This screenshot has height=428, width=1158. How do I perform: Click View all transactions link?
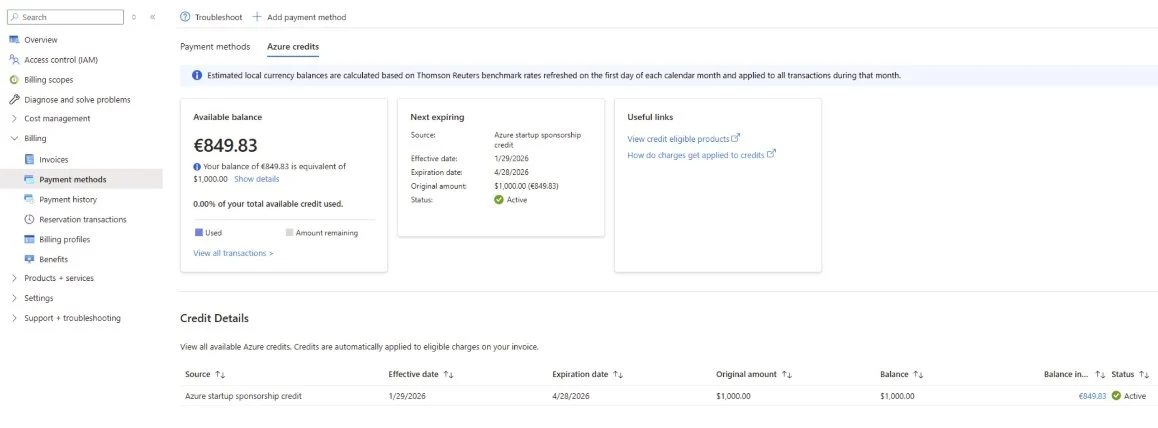[233, 253]
